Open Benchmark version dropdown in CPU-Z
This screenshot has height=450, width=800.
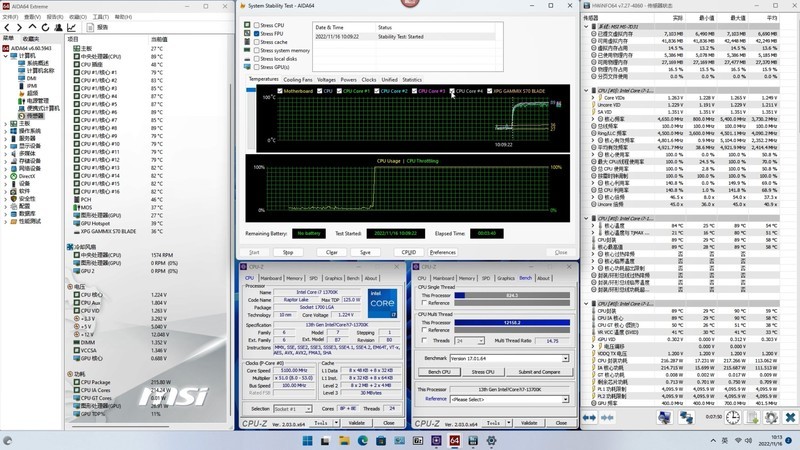(x=565, y=358)
